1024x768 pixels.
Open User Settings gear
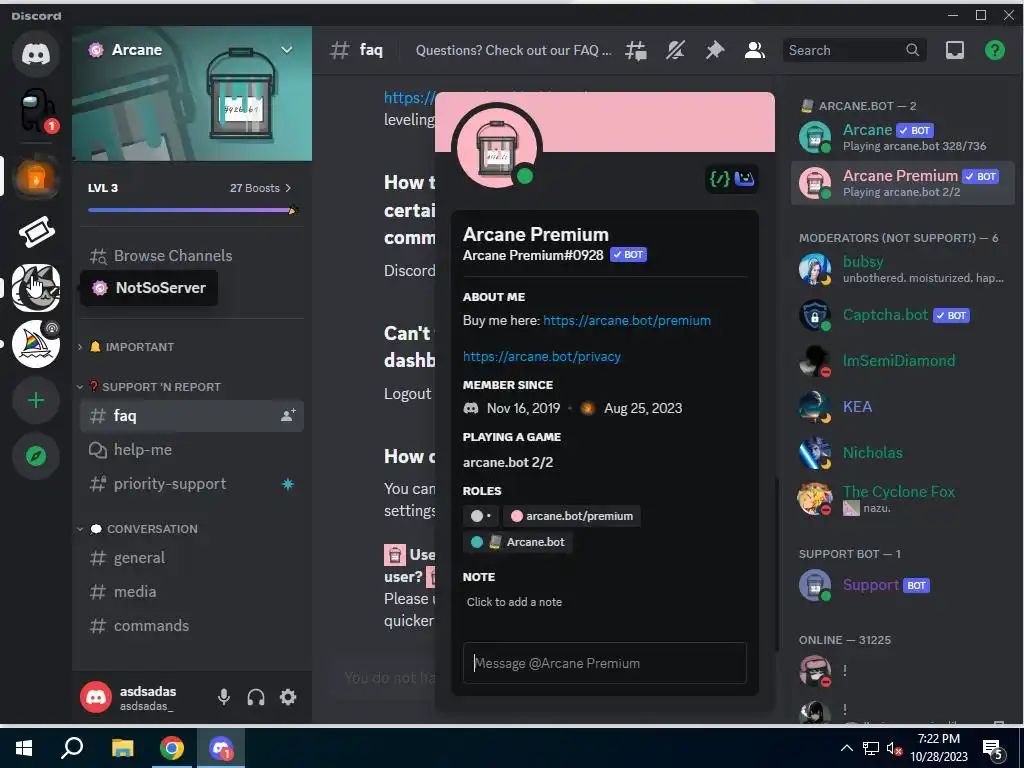288,697
